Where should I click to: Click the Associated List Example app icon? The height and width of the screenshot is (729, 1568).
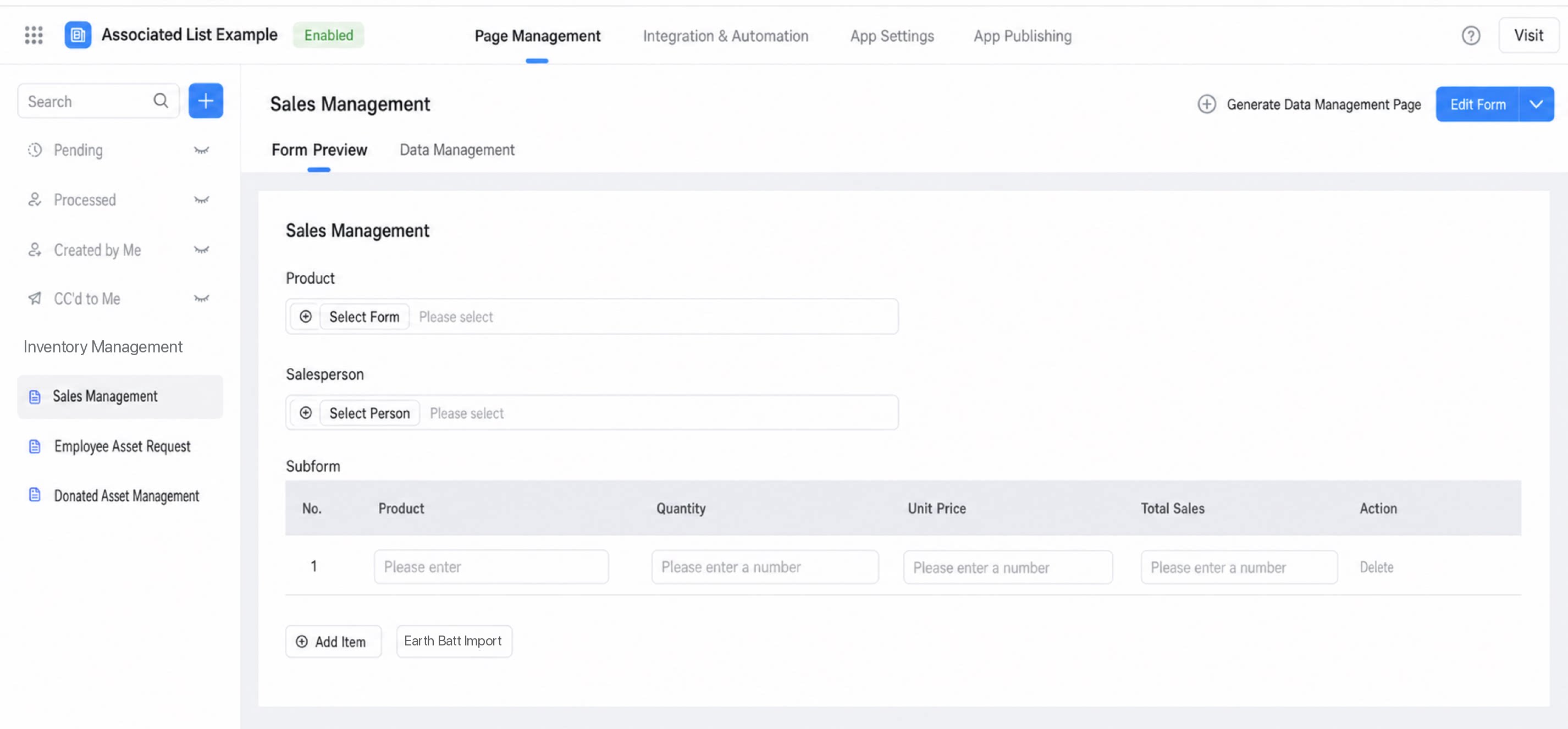pos(78,35)
